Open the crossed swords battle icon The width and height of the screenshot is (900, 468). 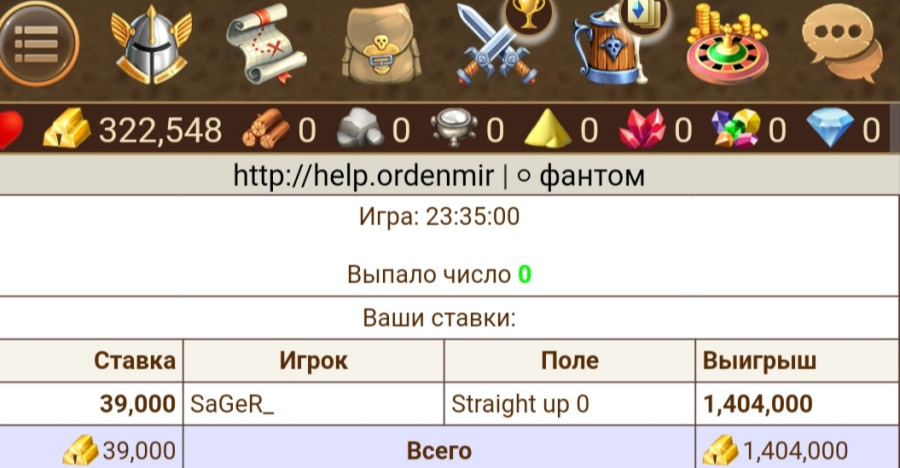(496, 48)
